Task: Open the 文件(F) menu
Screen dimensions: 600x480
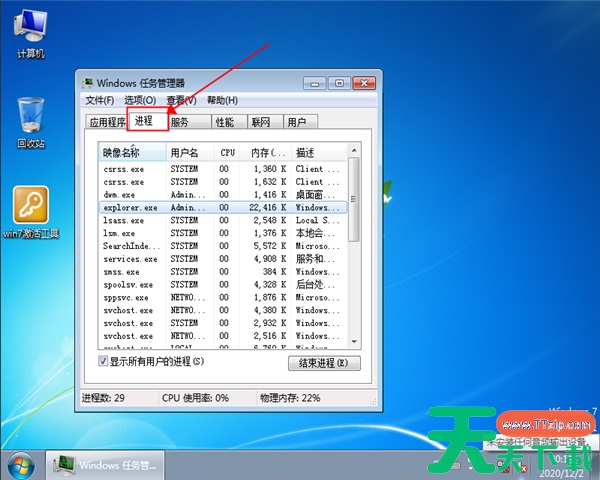Action: click(100, 100)
